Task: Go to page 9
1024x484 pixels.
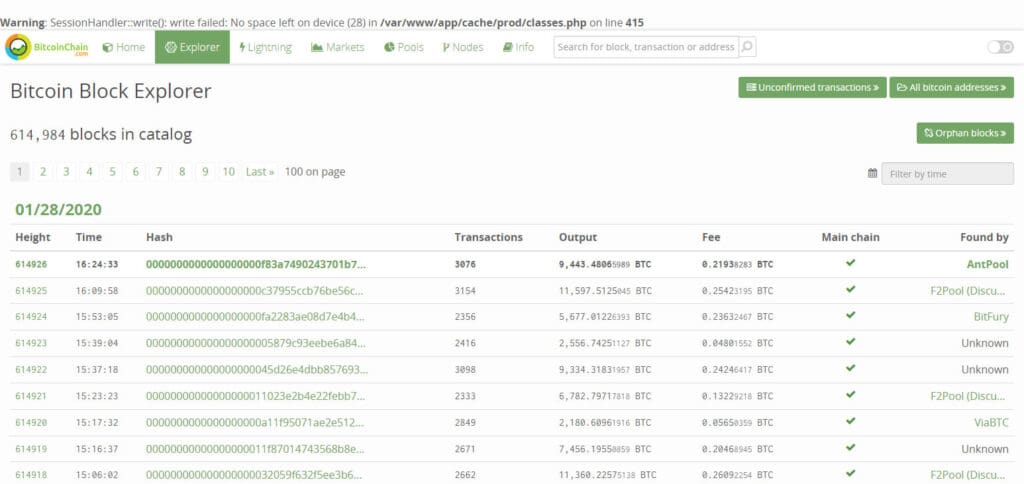Action: [205, 172]
